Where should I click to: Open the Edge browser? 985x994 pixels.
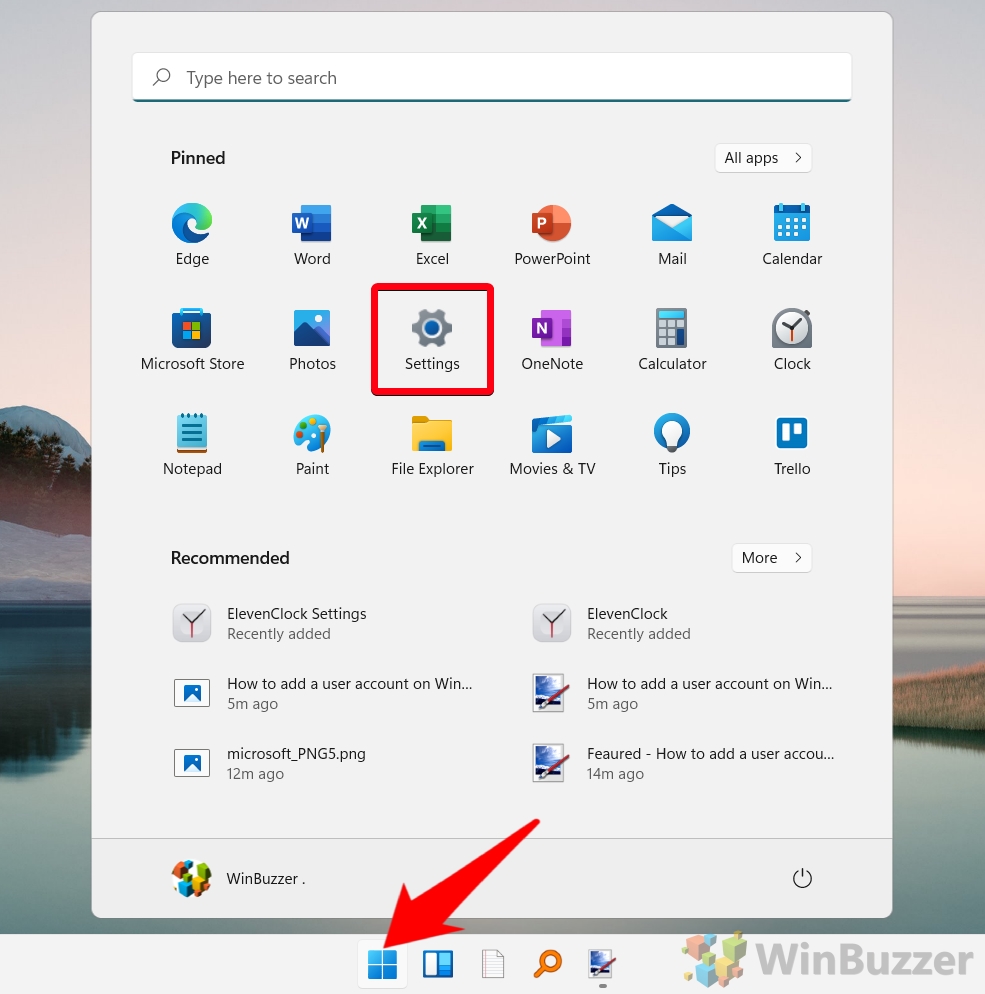[x=192, y=235]
